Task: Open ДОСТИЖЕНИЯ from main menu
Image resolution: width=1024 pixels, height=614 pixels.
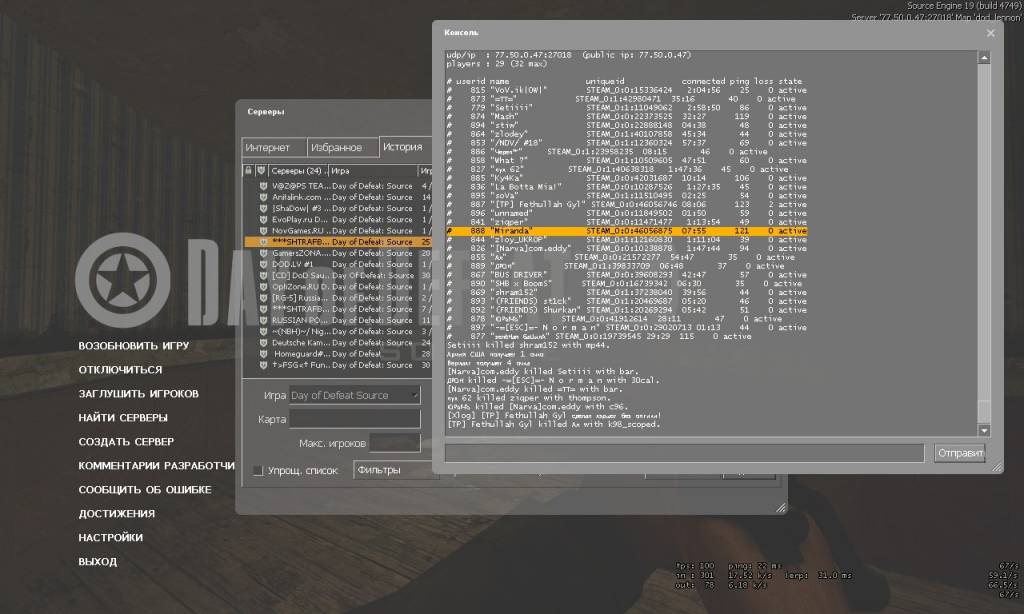Action: [117, 513]
